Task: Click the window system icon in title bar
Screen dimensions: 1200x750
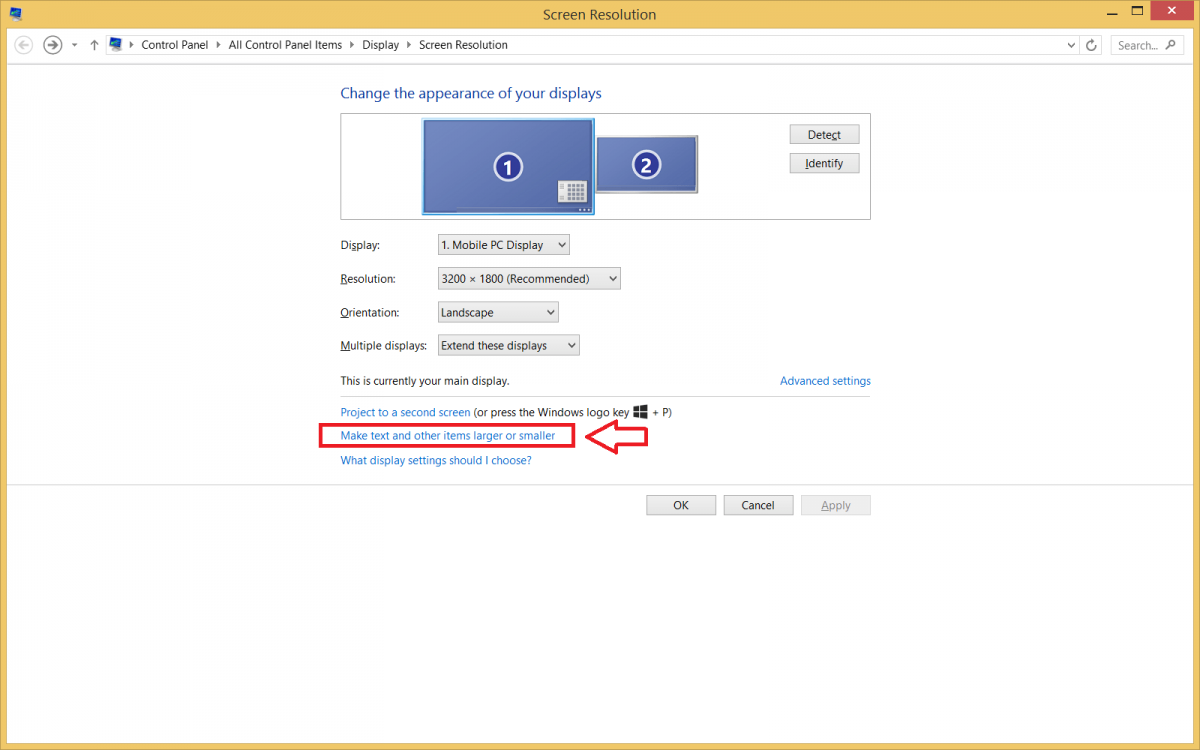Action: 16,14
